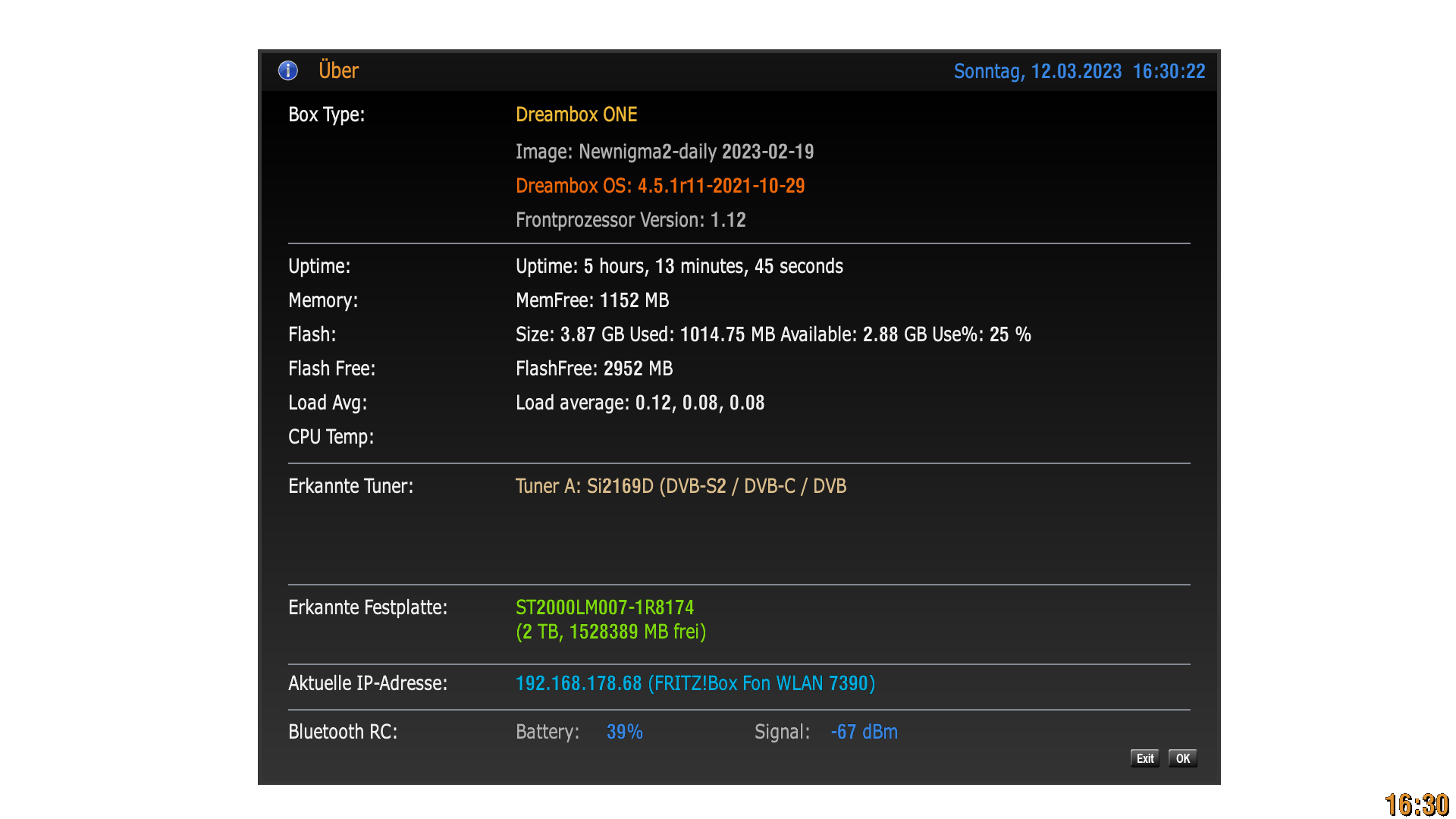Select the Dreambox ONE box type text

click(576, 115)
